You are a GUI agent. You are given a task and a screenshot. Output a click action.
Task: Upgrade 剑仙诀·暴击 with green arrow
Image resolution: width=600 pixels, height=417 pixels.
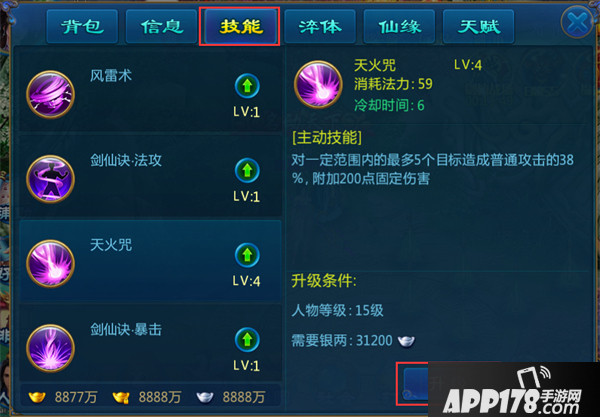247,340
